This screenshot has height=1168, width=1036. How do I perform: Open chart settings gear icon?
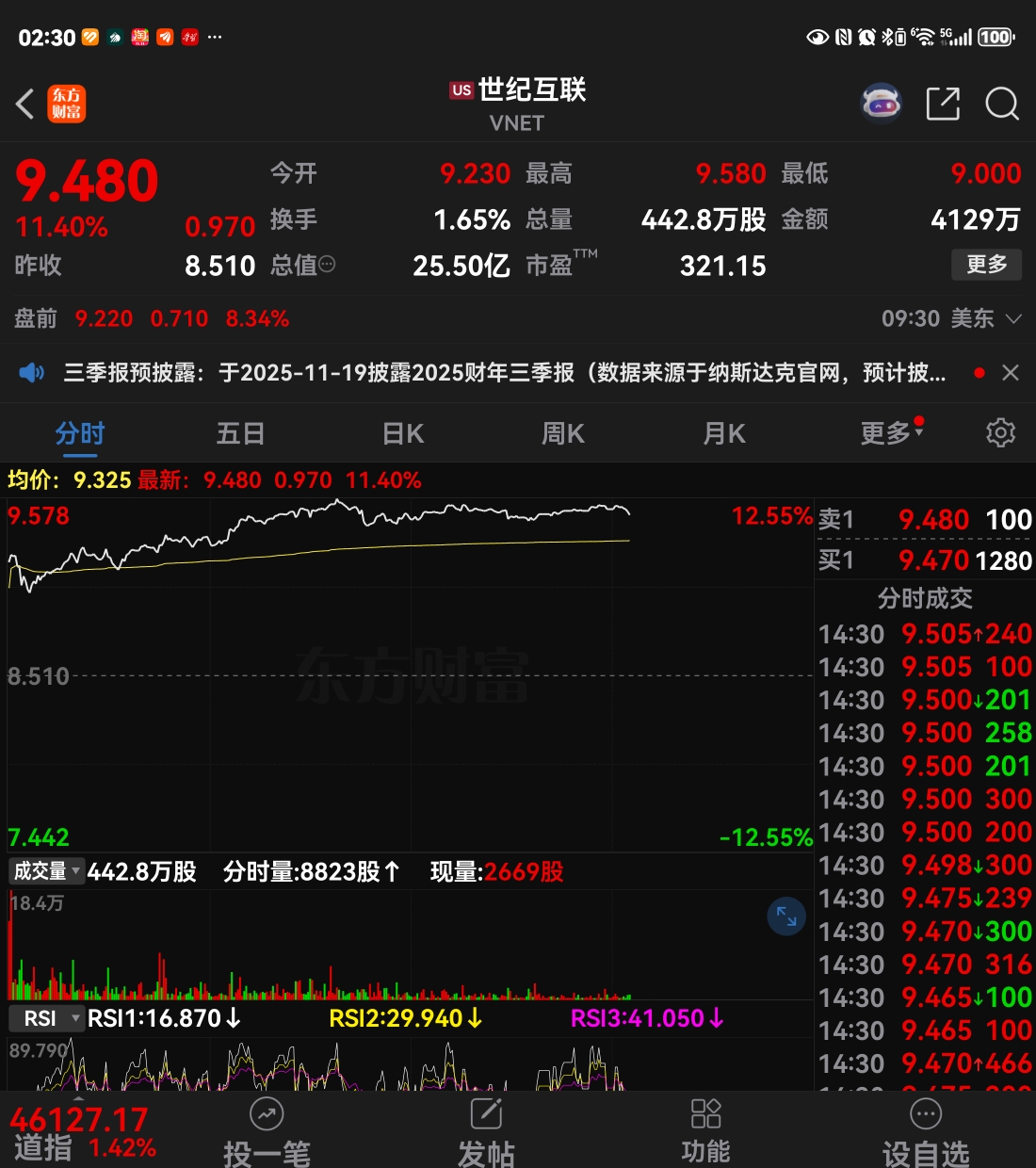pos(1000,432)
